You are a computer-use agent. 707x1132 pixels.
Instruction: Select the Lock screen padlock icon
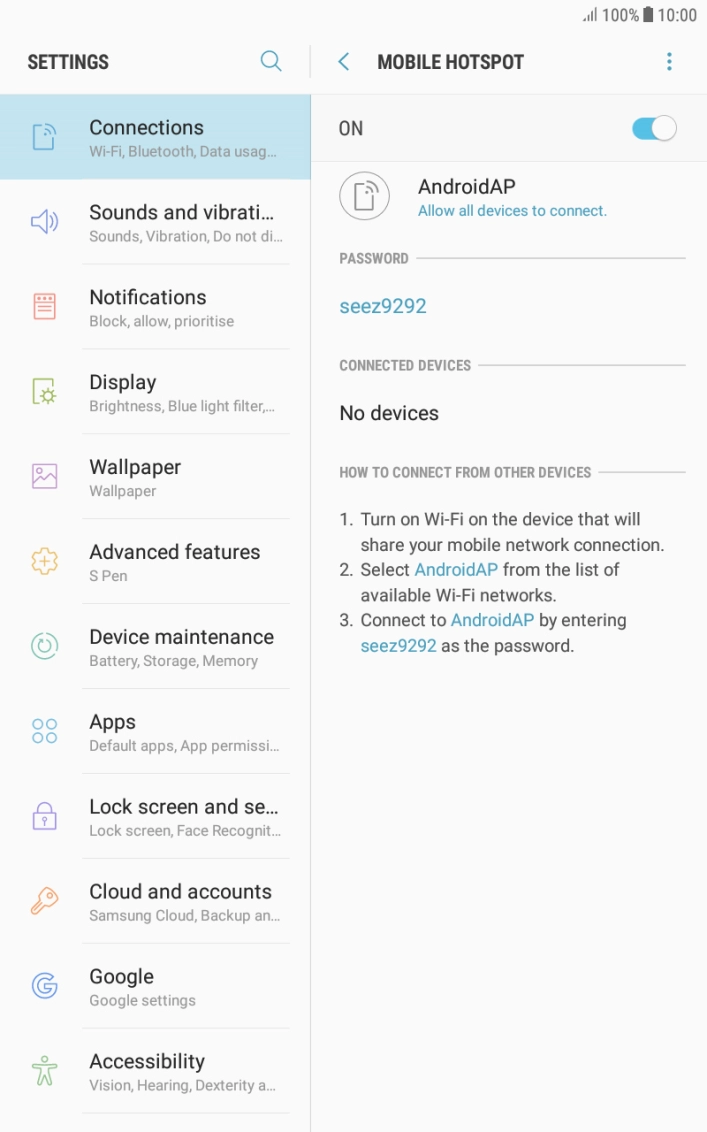(43, 816)
